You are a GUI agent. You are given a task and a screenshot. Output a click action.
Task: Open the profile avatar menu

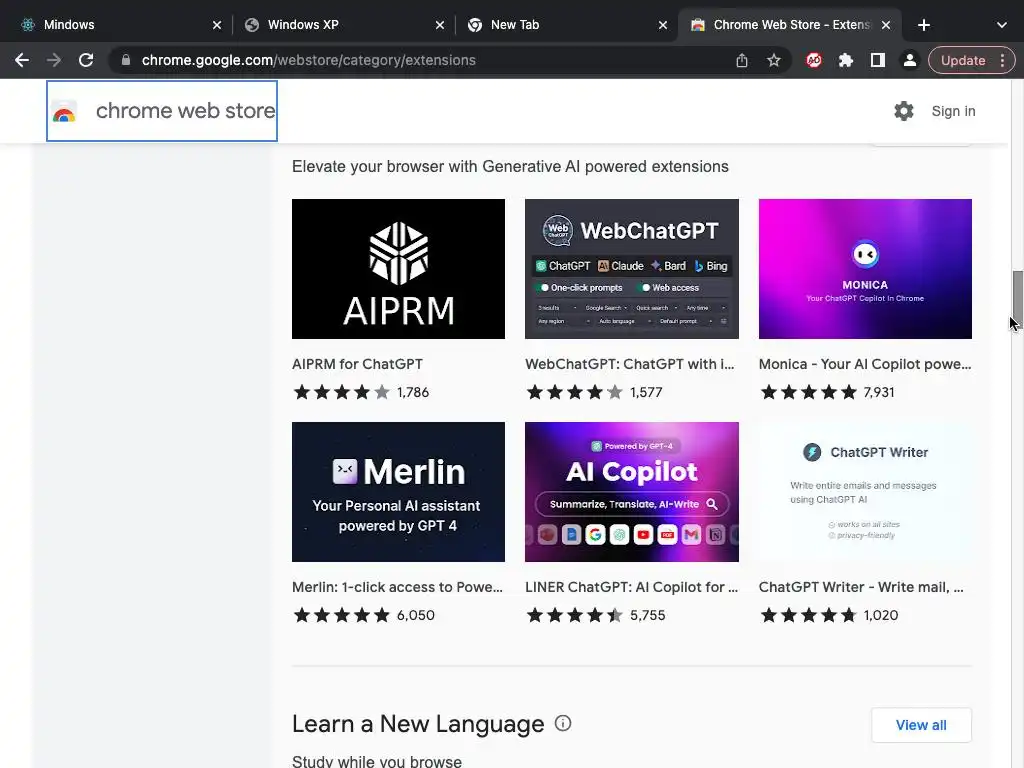(909, 61)
